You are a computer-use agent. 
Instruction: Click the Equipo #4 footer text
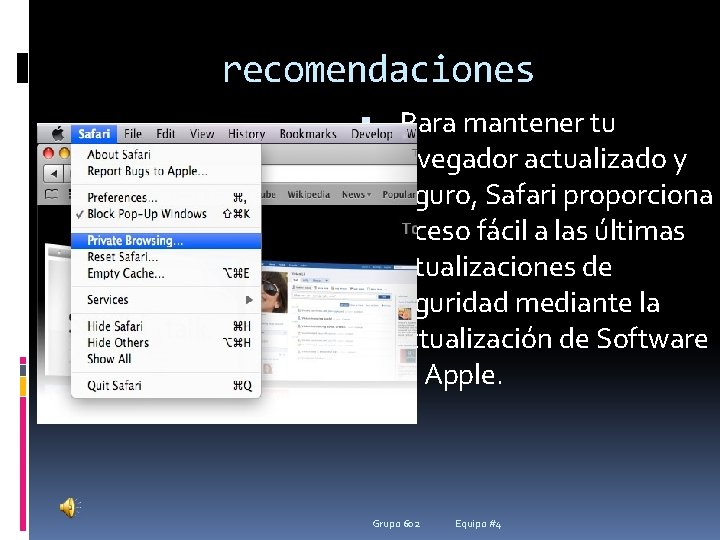478,523
